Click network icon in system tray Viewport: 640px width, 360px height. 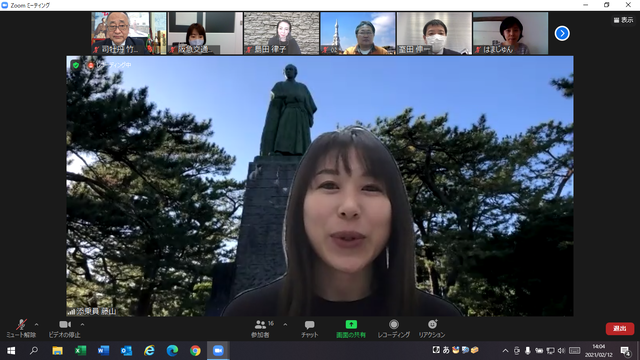551,351
